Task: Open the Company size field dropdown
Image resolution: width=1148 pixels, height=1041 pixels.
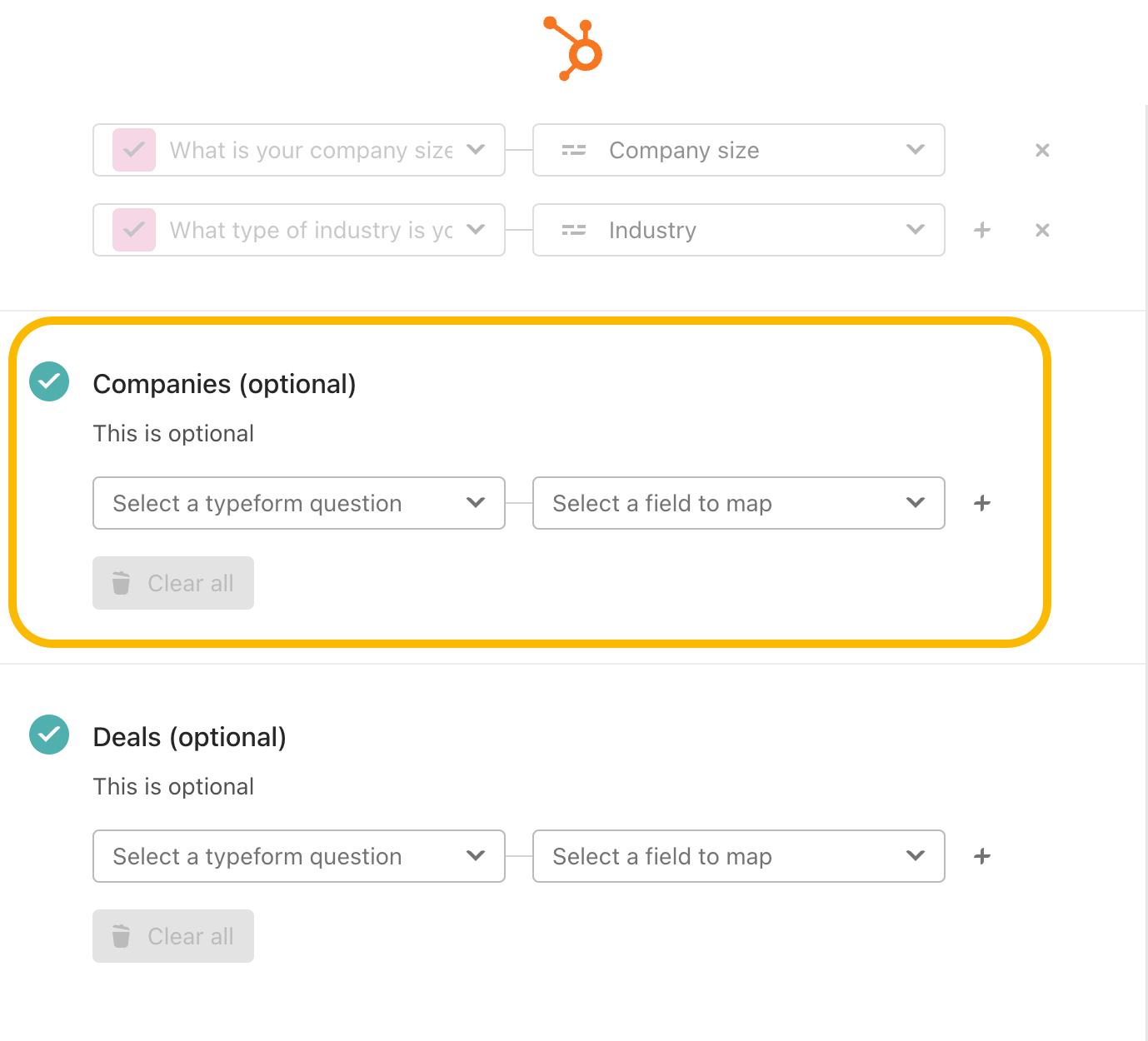Action: coord(739,150)
